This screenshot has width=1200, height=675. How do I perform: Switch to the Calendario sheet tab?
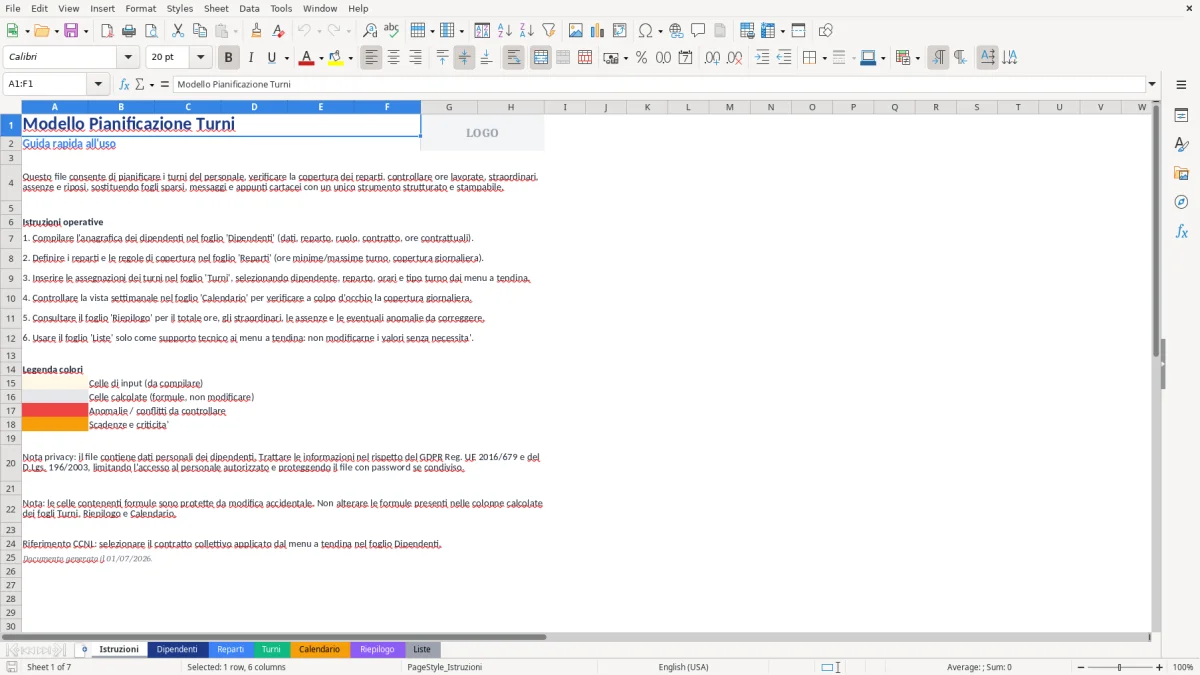pyautogui.click(x=320, y=649)
